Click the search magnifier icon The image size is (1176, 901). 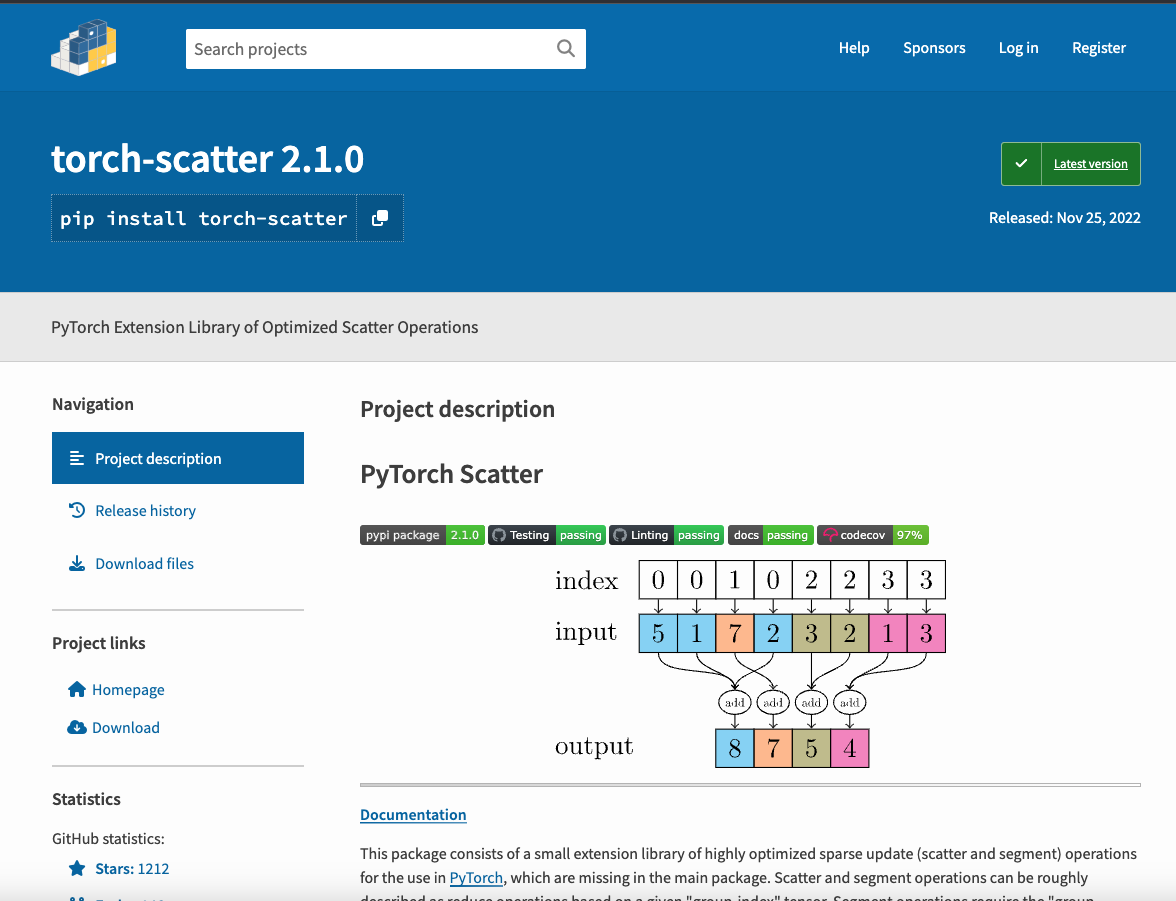[566, 49]
